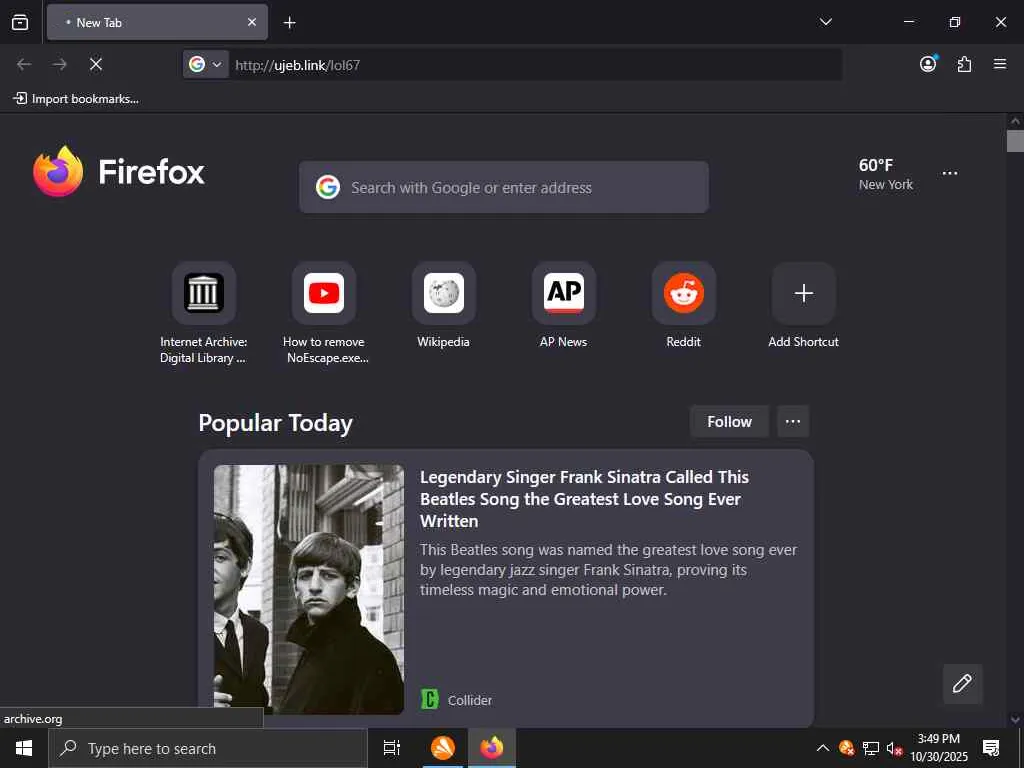Screen dimensions: 1024x768
Task: Go forward with the forward arrow
Action: coord(59,64)
